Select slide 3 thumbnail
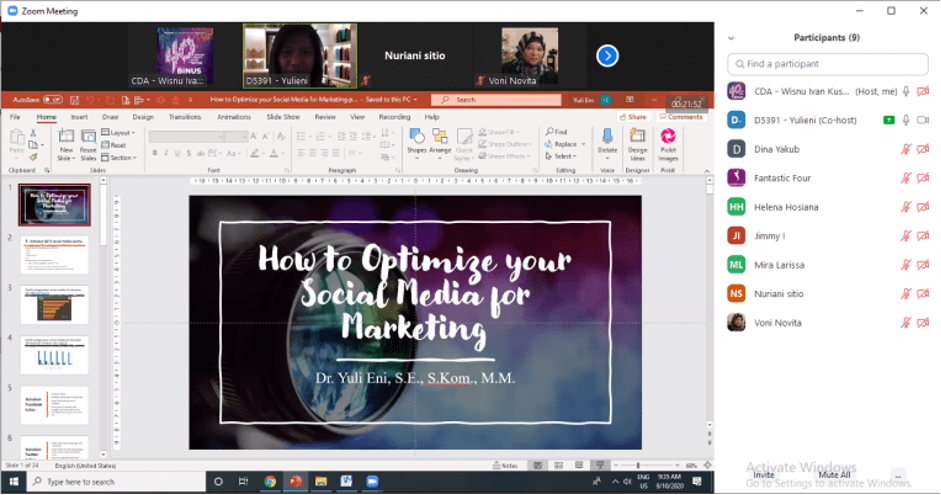Image resolution: width=941 pixels, height=495 pixels. [54, 305]
